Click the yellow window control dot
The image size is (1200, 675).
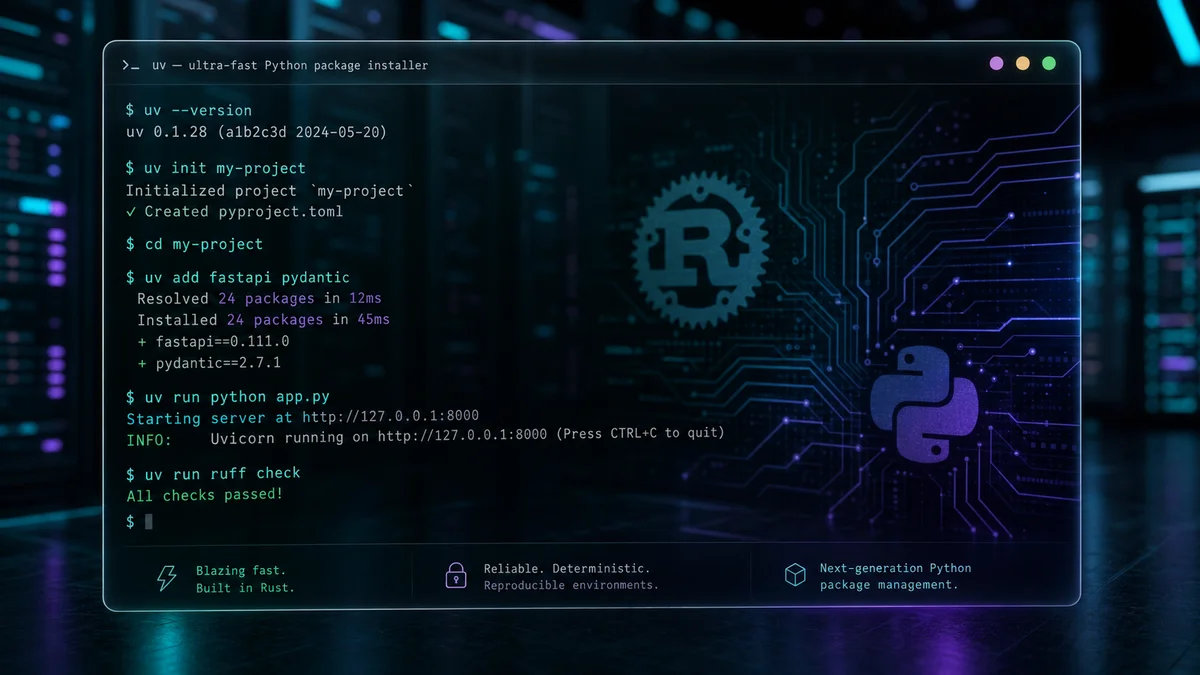point(1022,63)
